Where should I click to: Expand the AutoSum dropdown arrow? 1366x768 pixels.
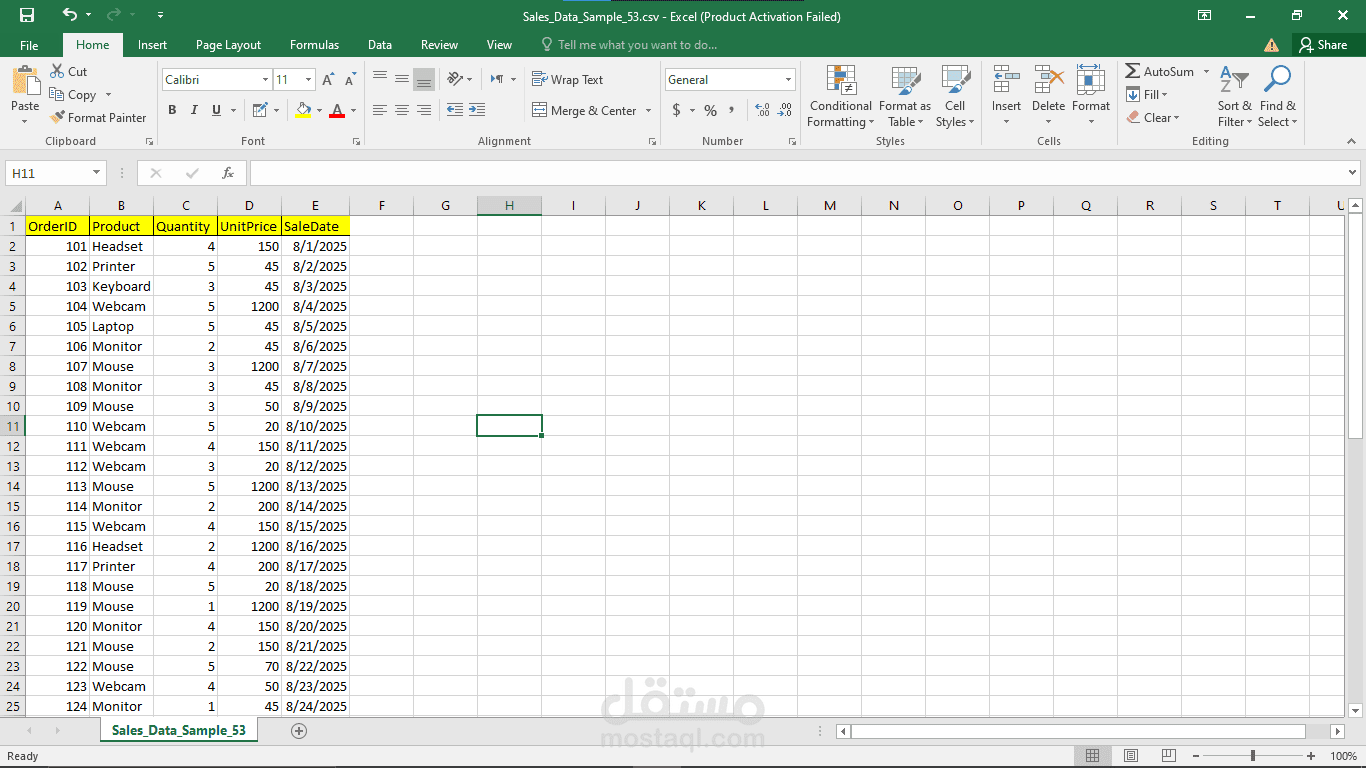click(1205, 71)
